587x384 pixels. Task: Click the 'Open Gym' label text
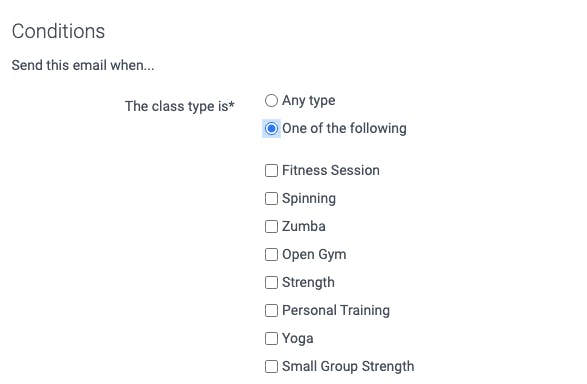click(x=314, y=255)
